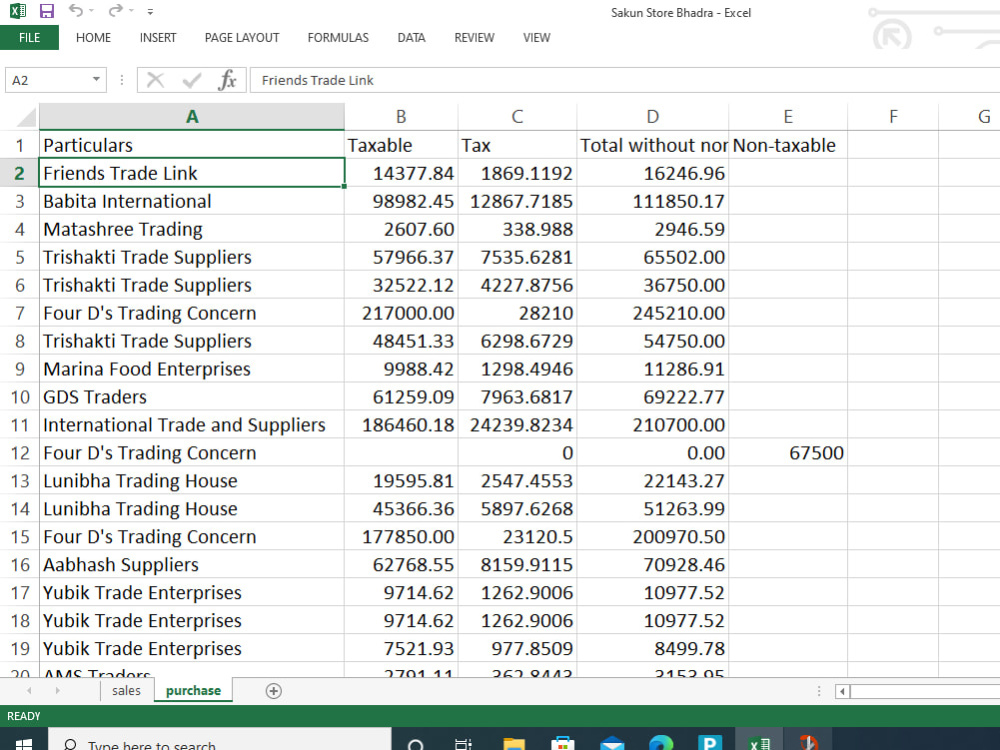Select International Trade and Suppliers cell
The height and width of the screenshot is (750, 1000).
tap(192, 425)
